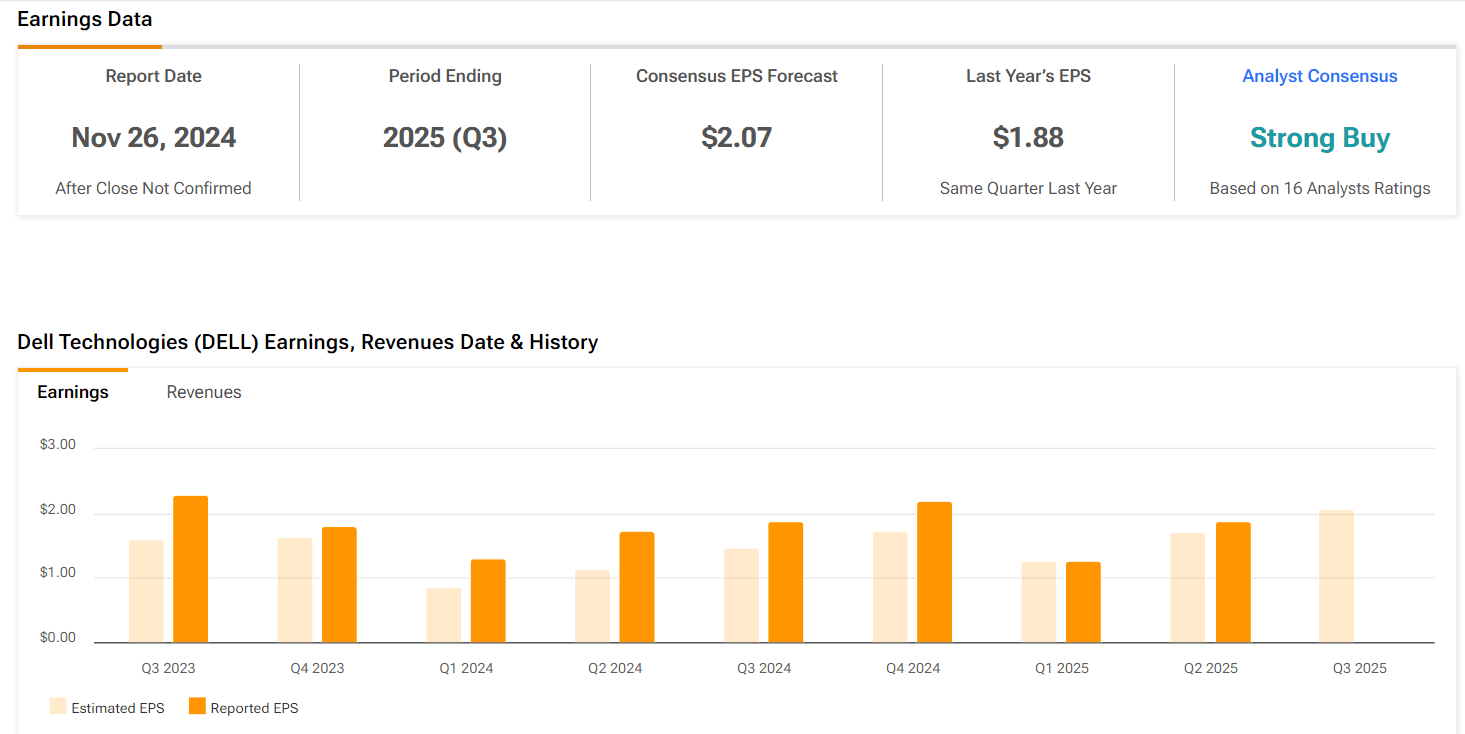
Task: Click 'Based on 16 Analysts Ratings' text
Action: point(1320,188)
